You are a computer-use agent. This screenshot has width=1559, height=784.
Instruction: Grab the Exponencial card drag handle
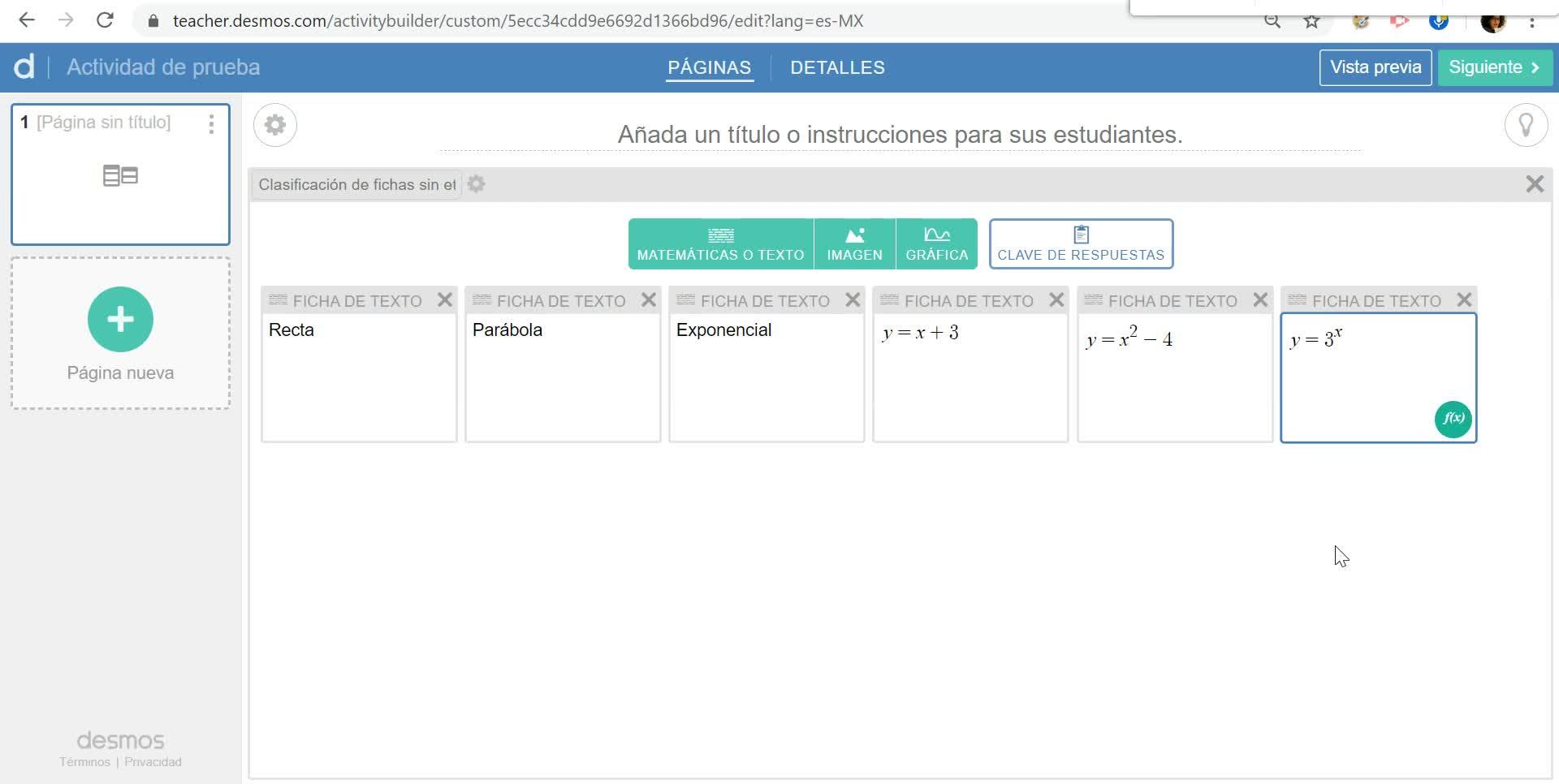[685, 300]
